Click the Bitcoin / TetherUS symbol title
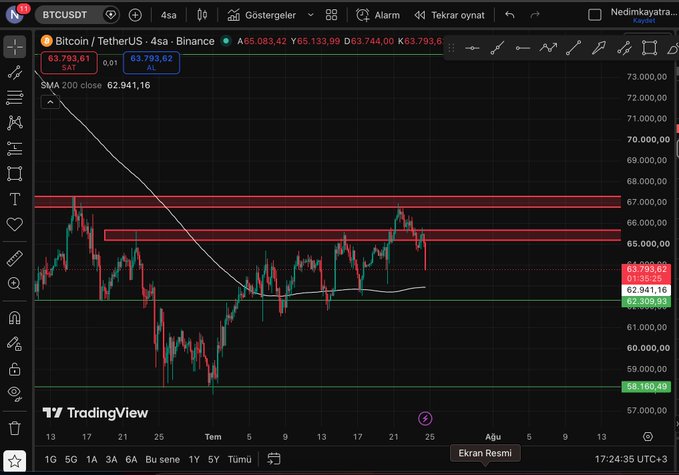Screen dimensions: 679x475 (x=98, y=41)
